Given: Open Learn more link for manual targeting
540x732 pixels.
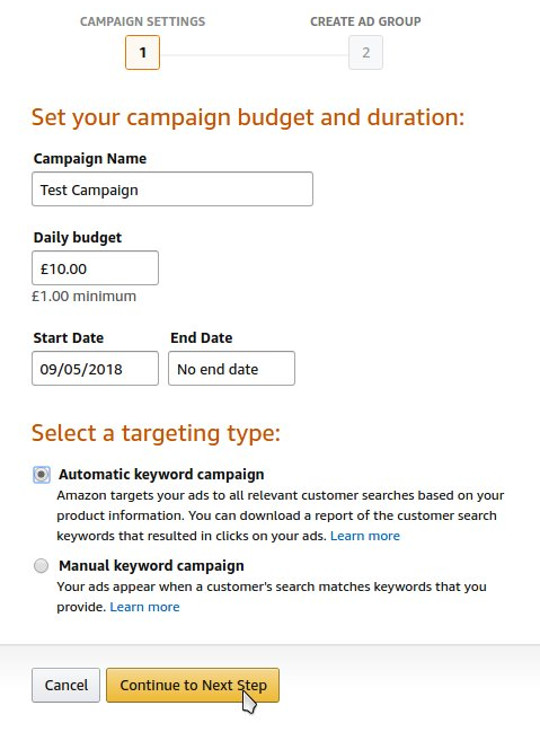Looking at the screenshot, I should click(145, 607).
